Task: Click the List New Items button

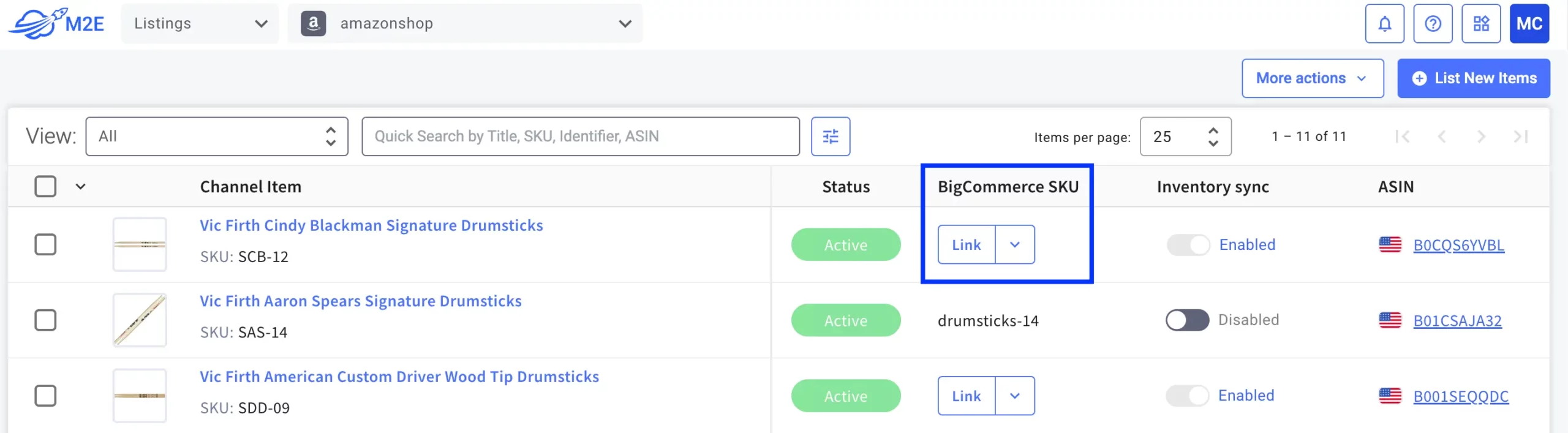Action: tap(1473, 78)
